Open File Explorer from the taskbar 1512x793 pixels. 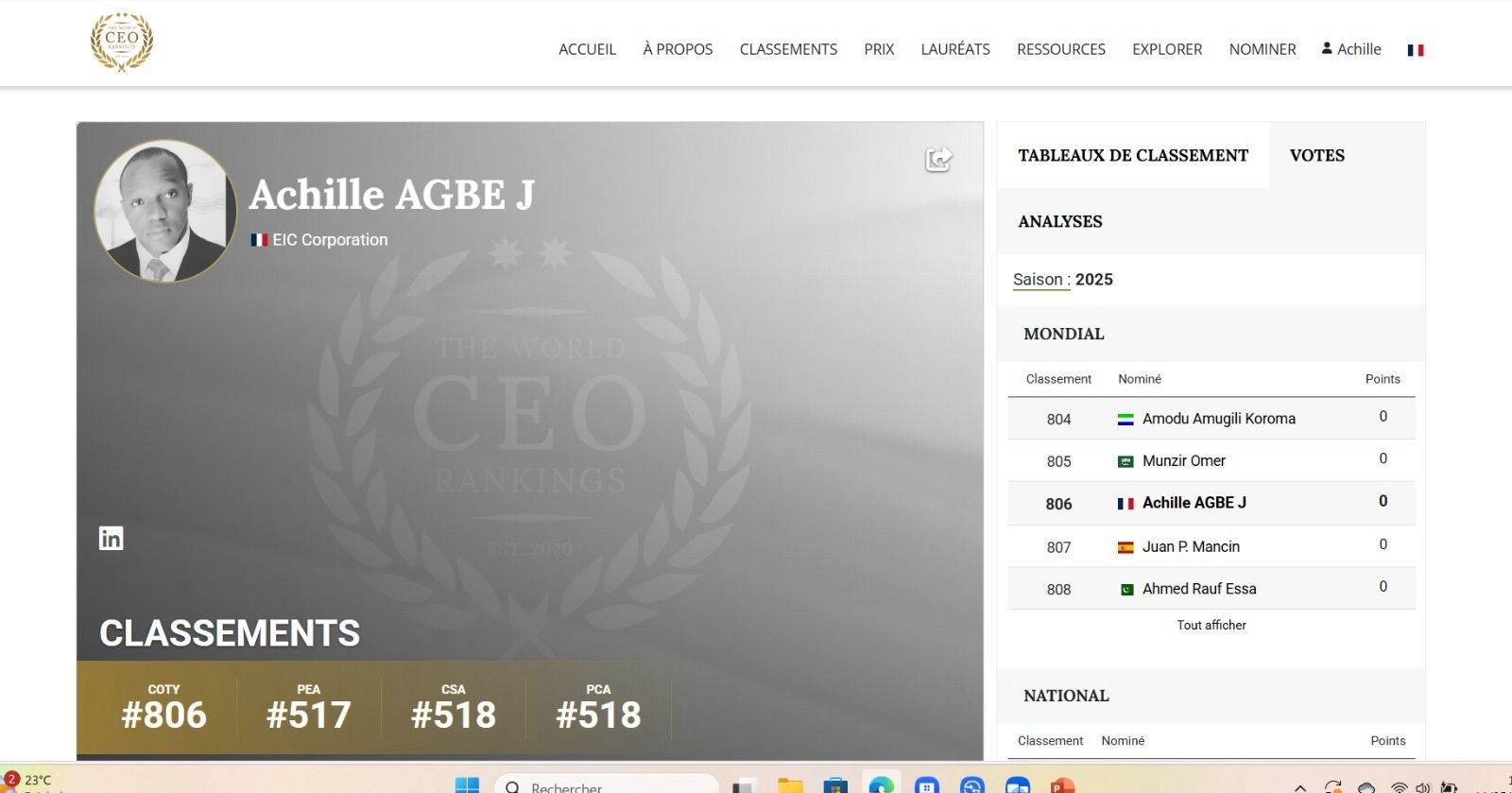tap(790, 784)
